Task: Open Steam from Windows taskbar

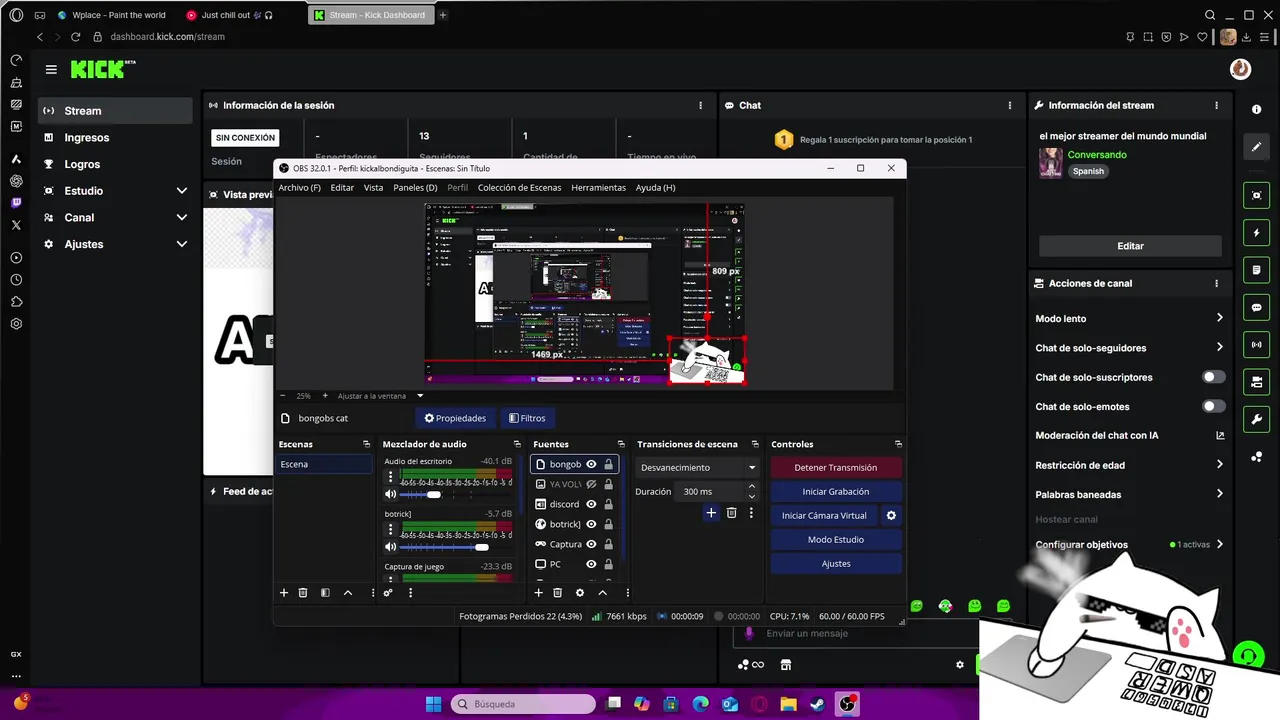Action: (x=818, y=704)
